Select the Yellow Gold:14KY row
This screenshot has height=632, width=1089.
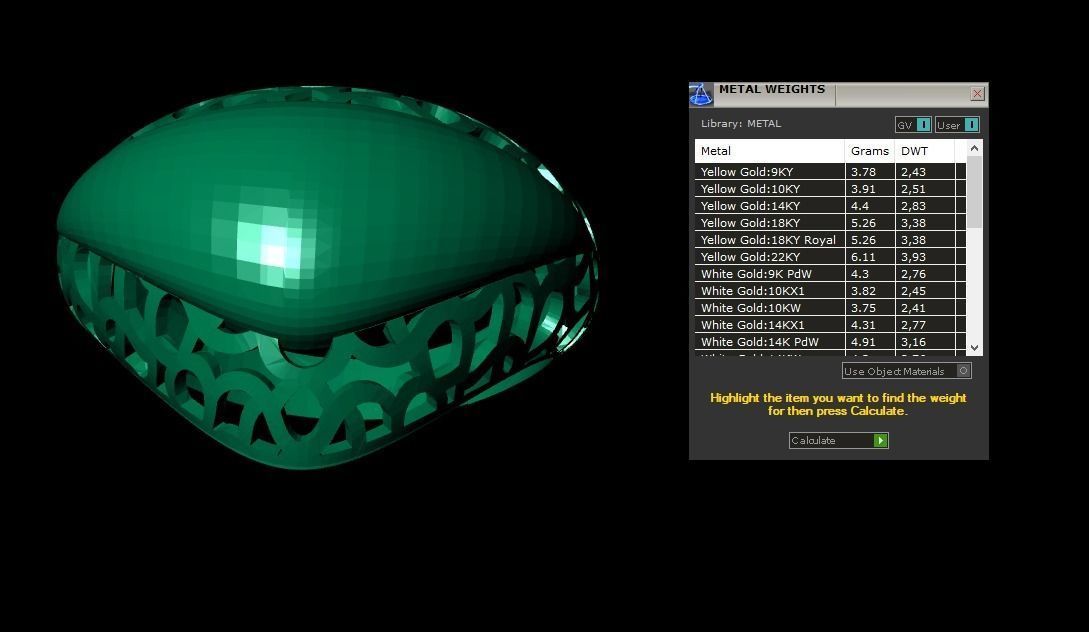coord(830,206)
